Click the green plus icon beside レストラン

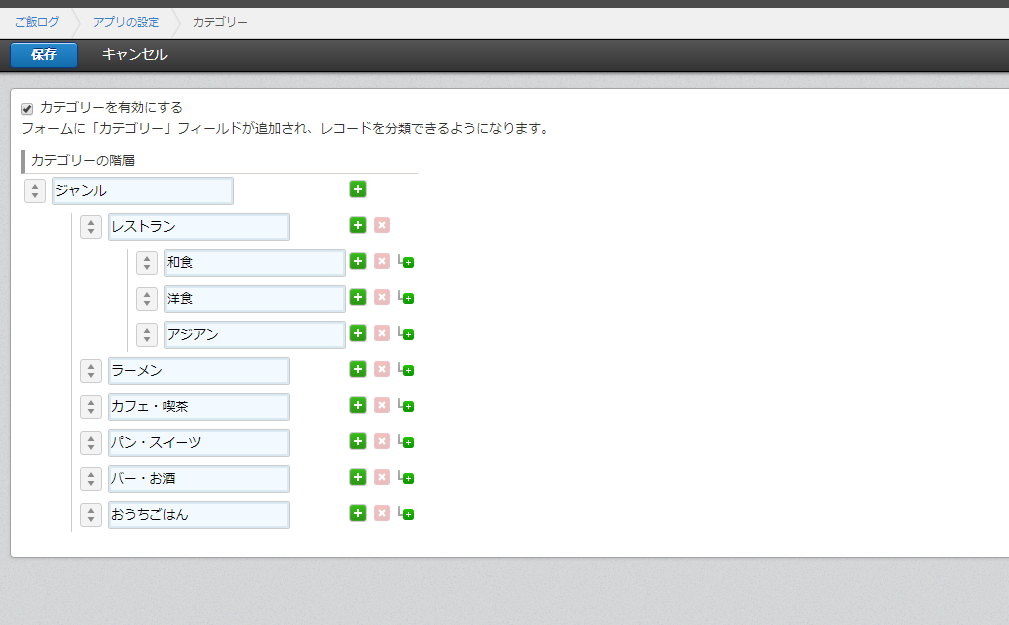(358, 225)
